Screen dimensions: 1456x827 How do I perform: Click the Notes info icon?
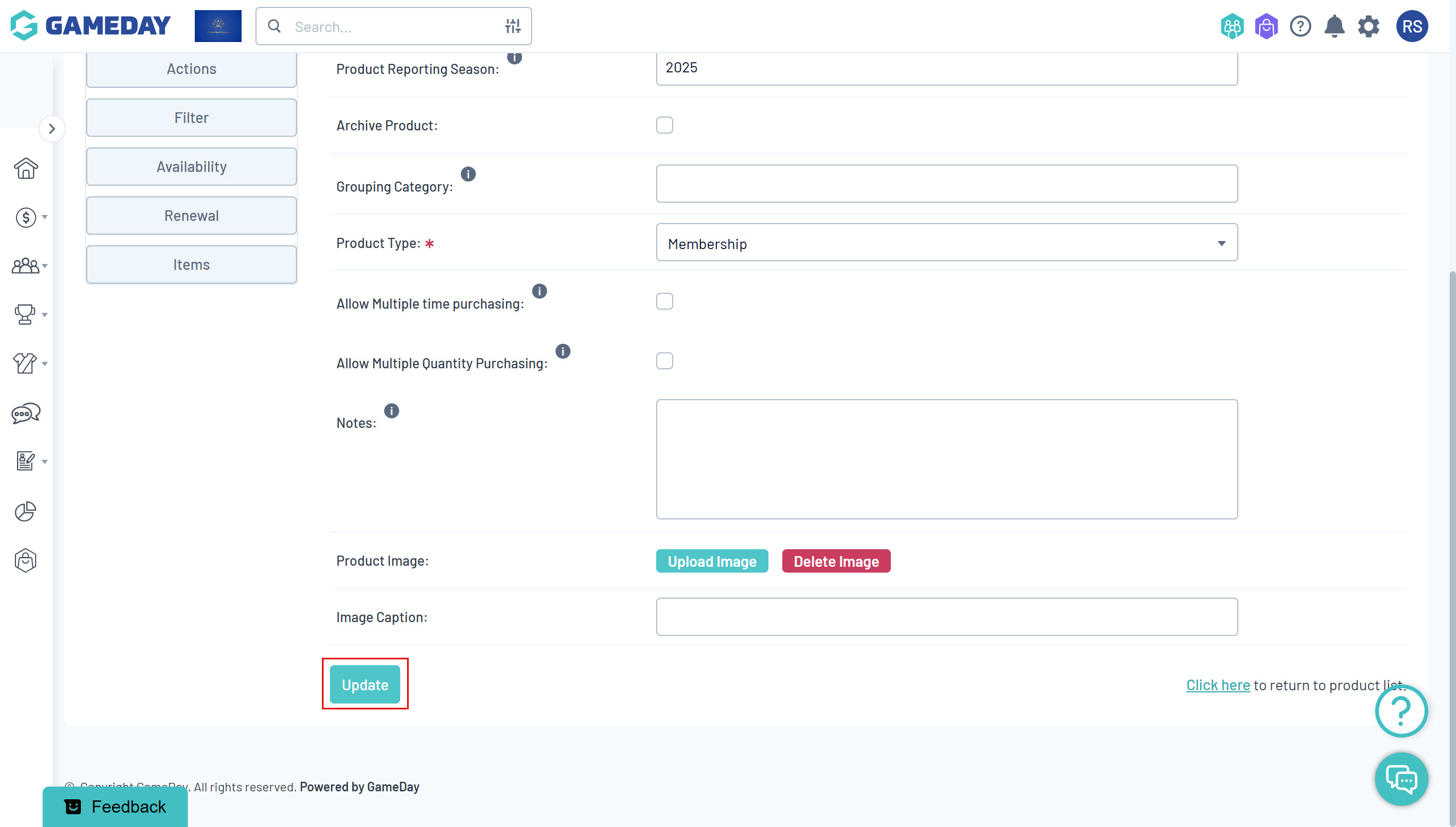(391, 410)
